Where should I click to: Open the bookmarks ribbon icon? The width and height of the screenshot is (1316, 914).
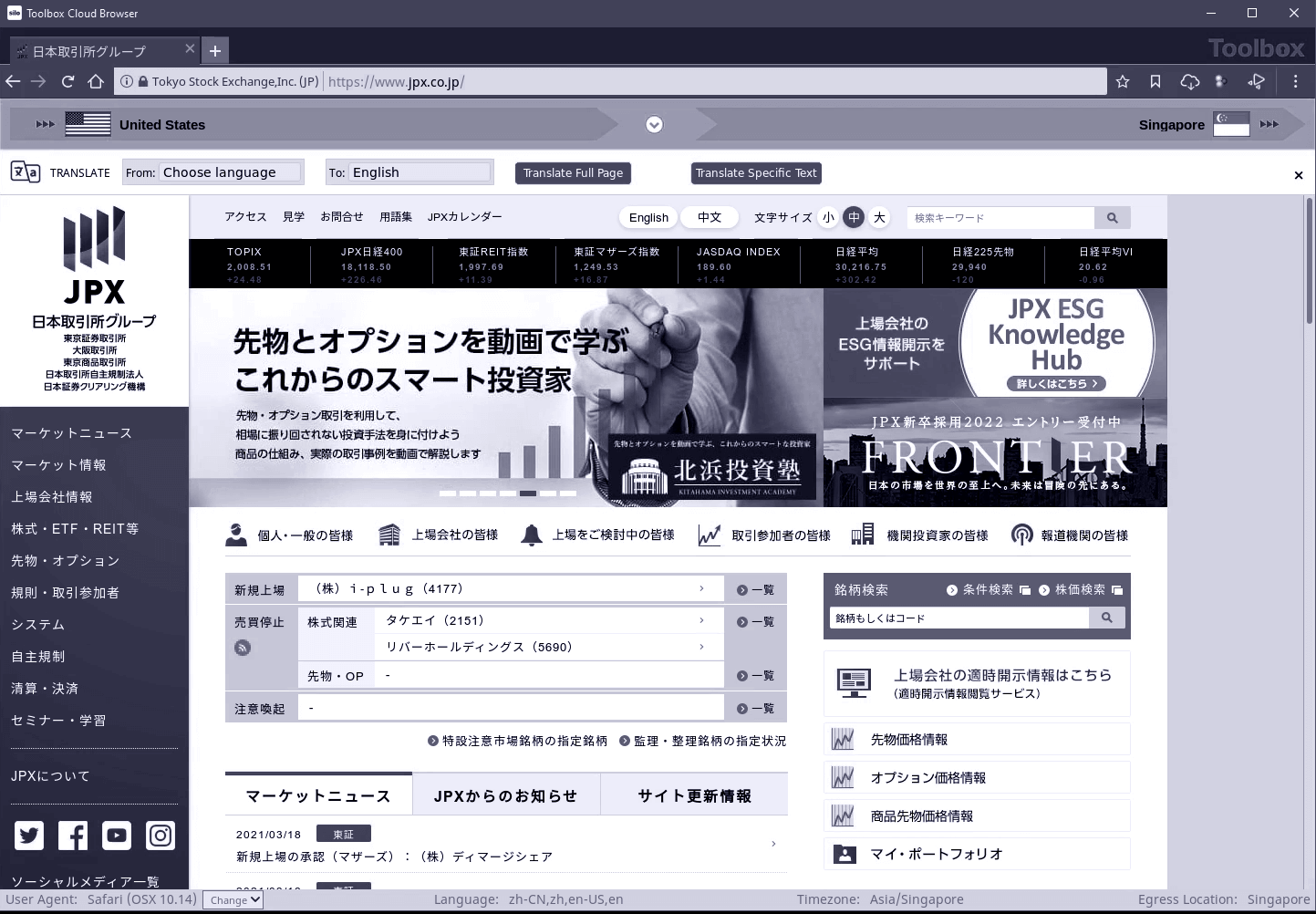[1155, 81]
